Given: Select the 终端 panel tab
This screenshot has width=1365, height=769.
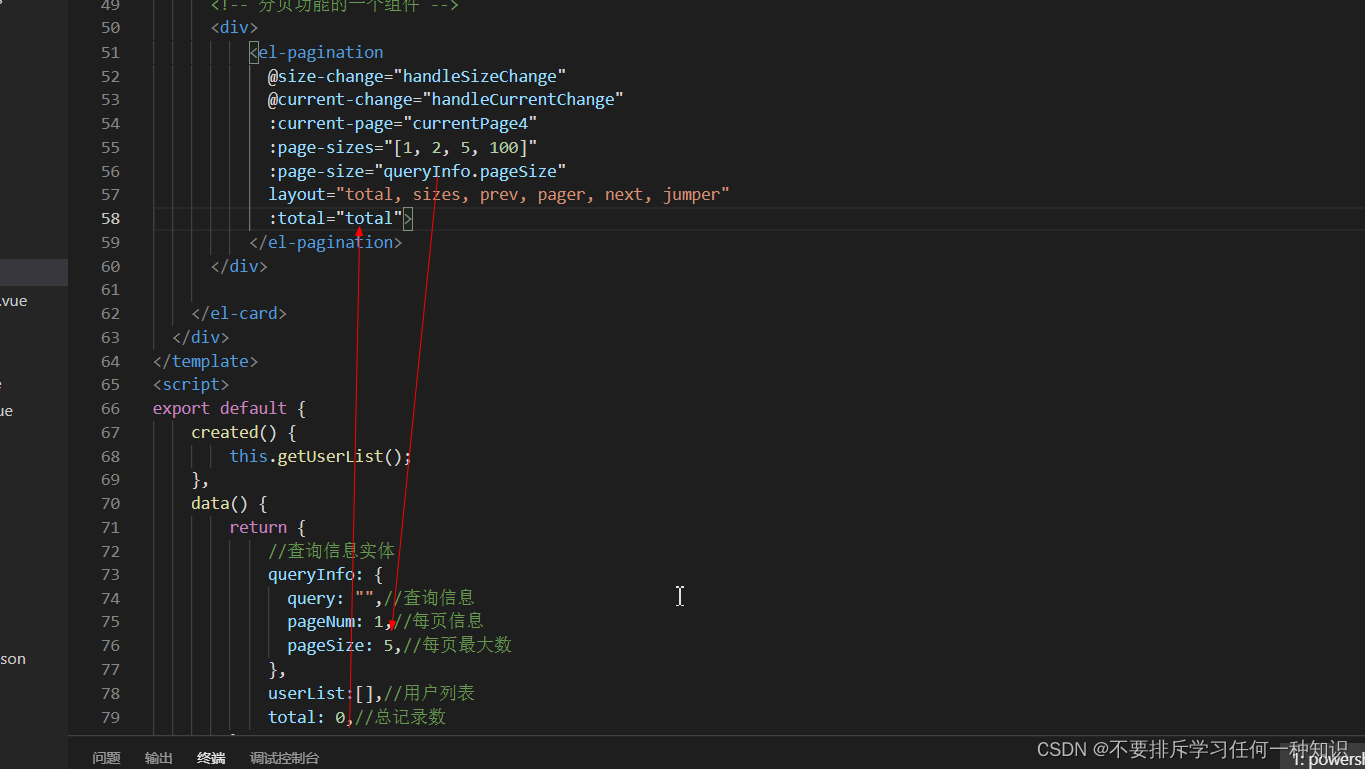Looking at the screenshot, I should click(211, 758).
